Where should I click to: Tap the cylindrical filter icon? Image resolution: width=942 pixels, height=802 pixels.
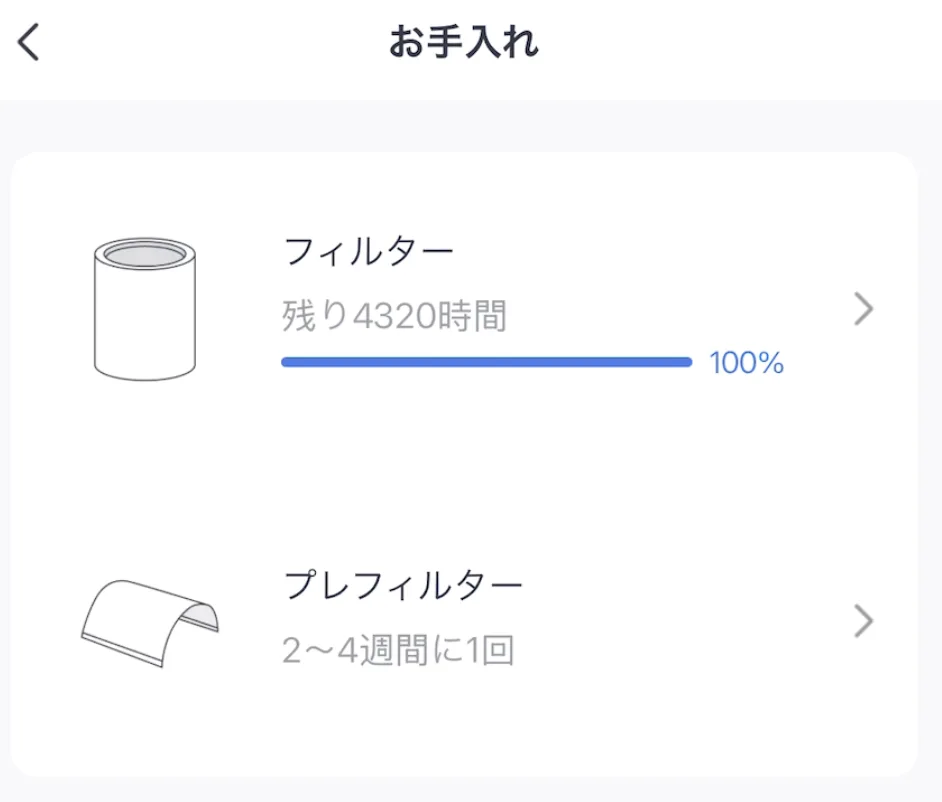pos(144,308)
